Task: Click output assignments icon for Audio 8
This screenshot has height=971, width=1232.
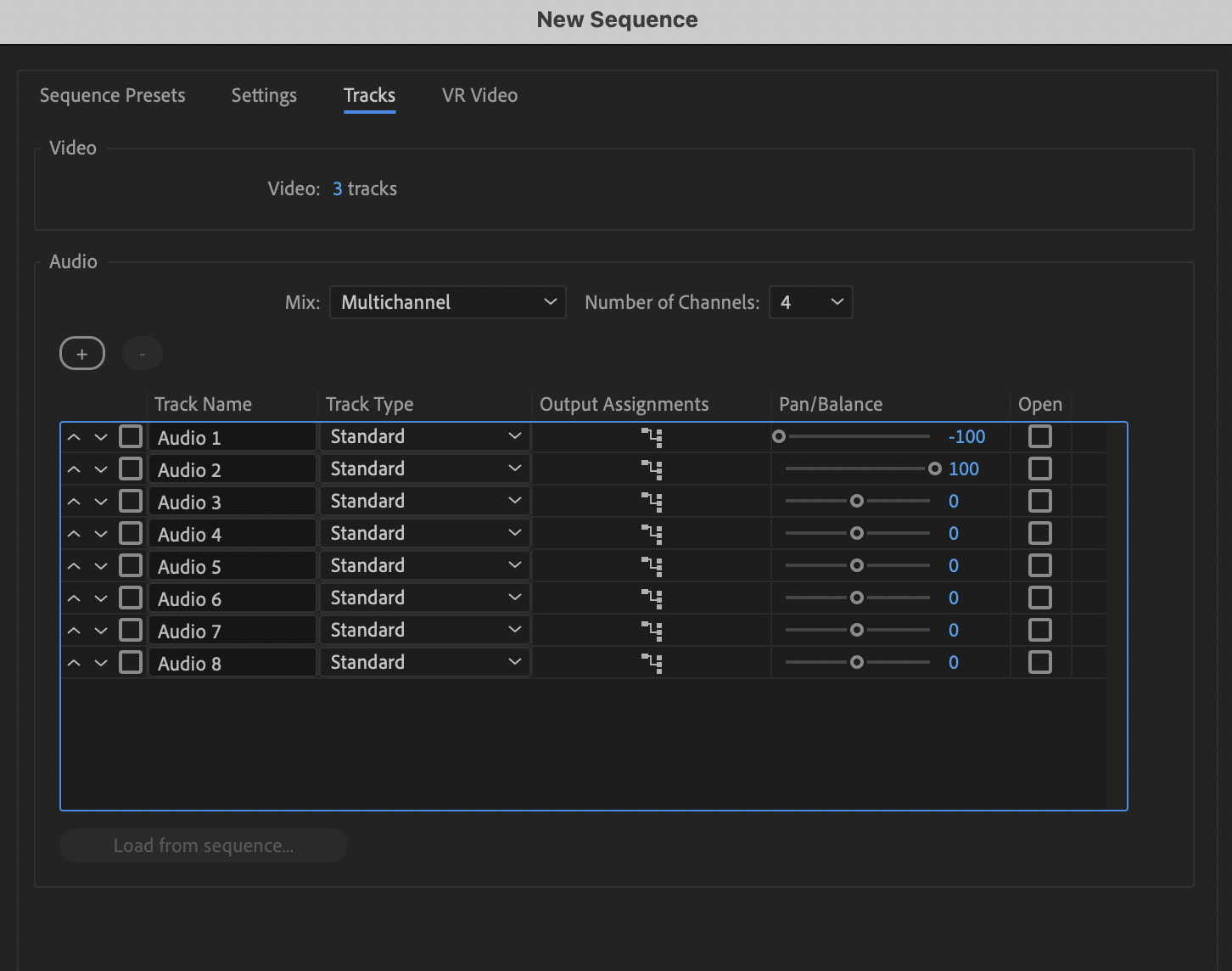Action: pos(651,664)
